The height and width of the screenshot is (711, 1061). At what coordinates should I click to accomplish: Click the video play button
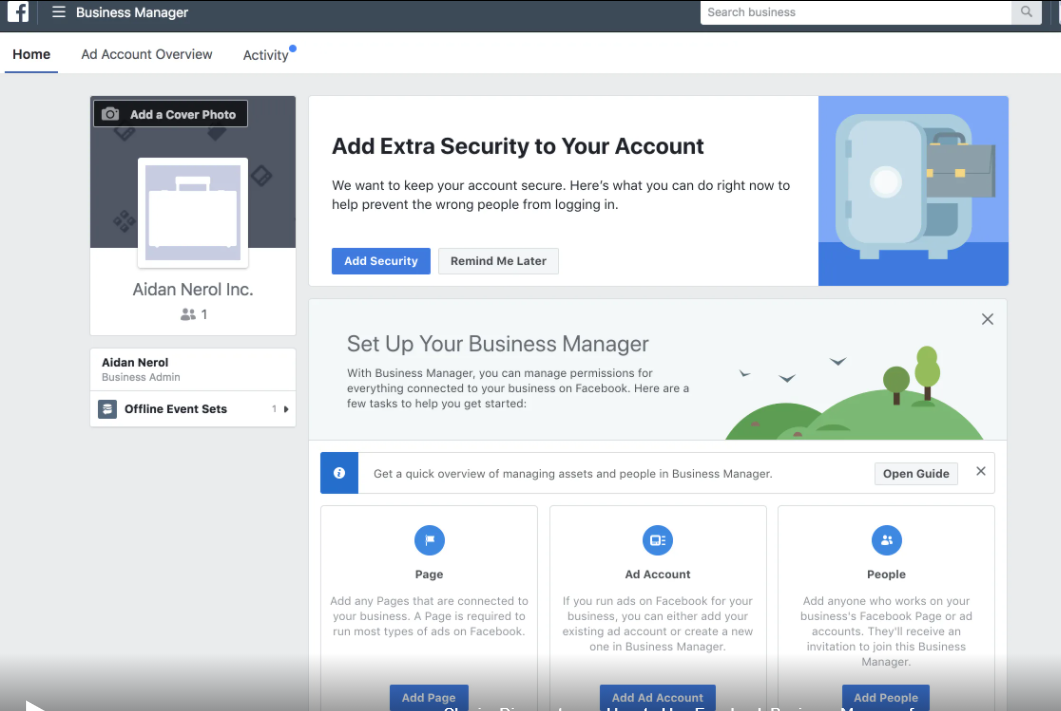point(35,706)
